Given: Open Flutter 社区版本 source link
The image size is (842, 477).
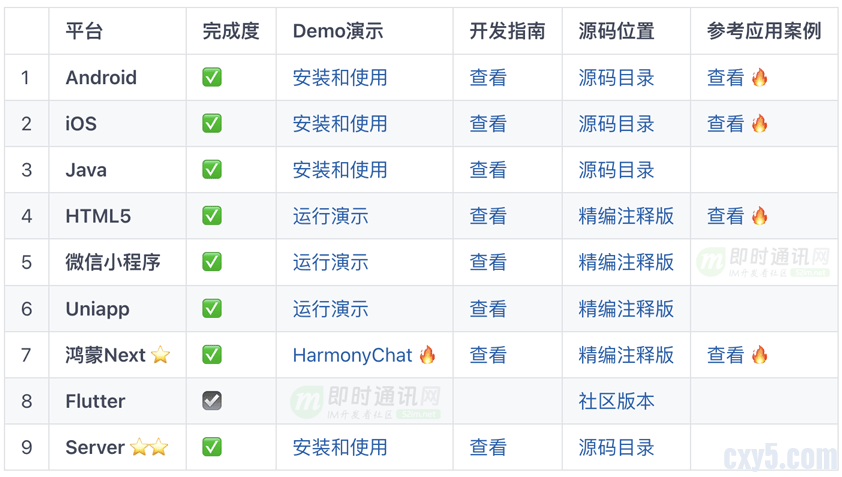Looking at the screenshot, I should click(616, 401).
